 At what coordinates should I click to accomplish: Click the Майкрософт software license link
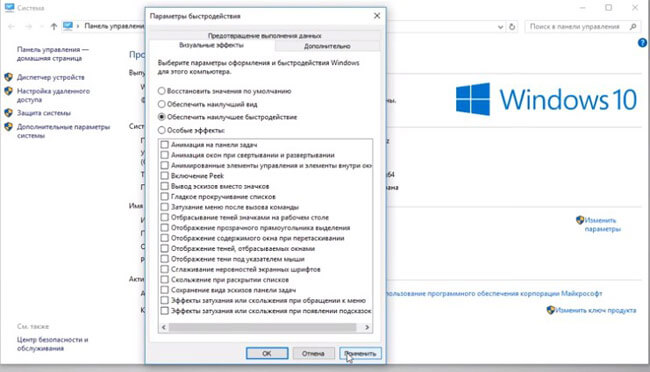(x=494, y=294)
